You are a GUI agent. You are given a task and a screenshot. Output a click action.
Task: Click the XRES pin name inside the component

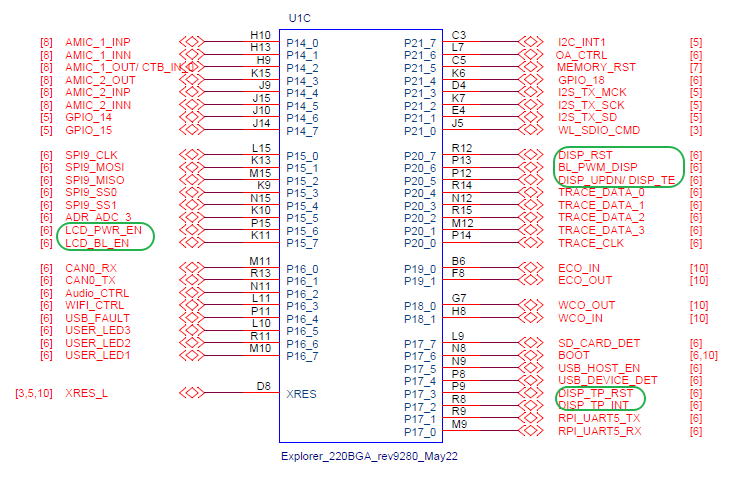coord(301,394)
